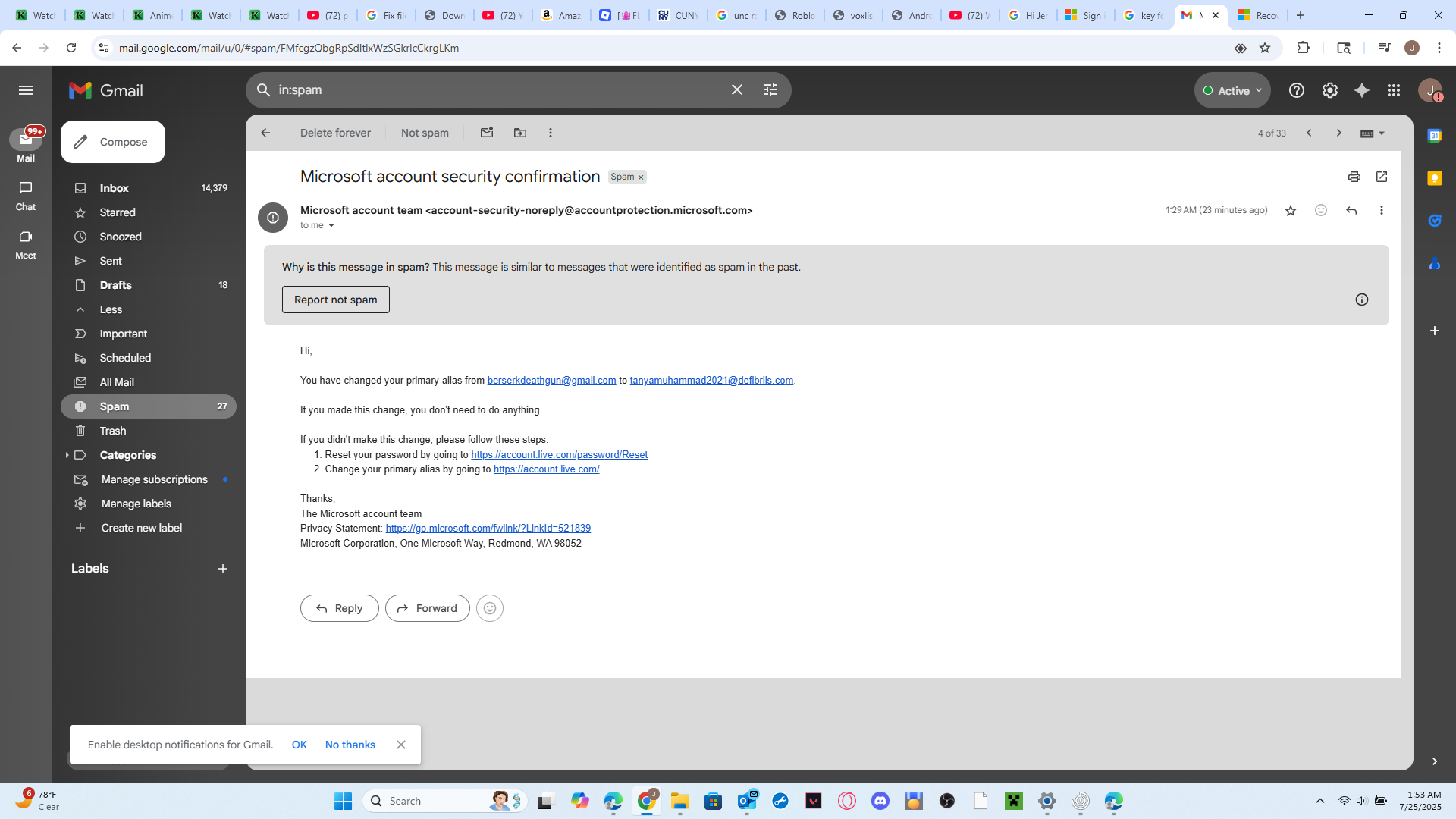Show search options filter icon
Viewport: 1456px width, 819px height.
(770, 89)
